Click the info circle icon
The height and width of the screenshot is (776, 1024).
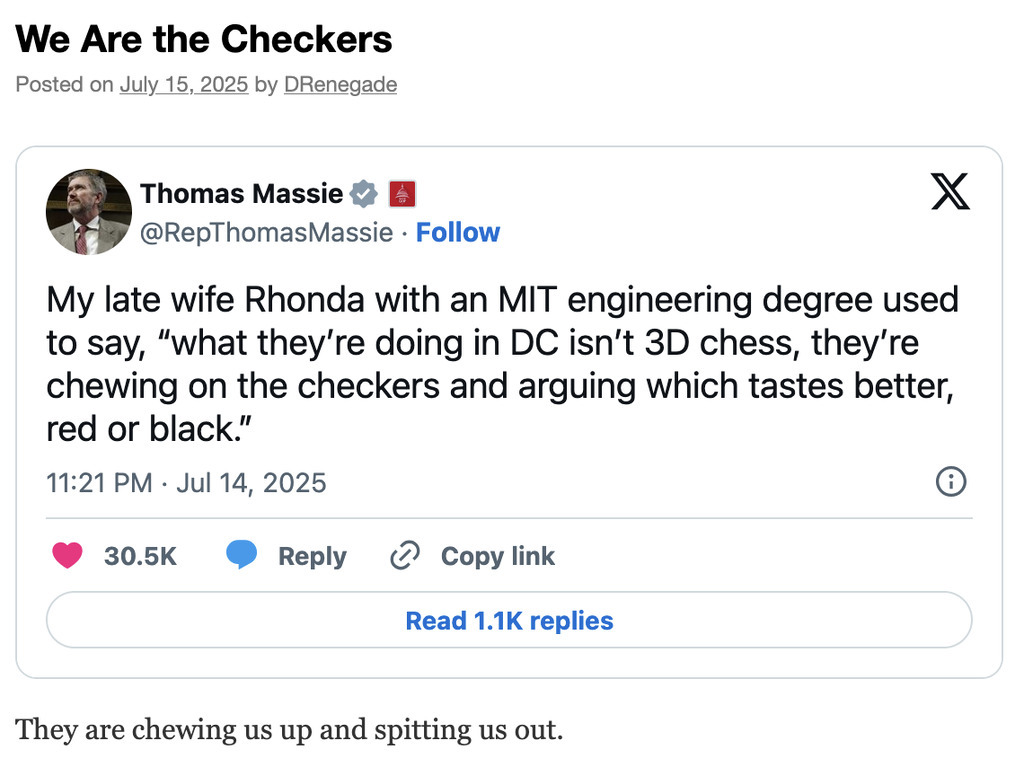[x=950, y=482]
